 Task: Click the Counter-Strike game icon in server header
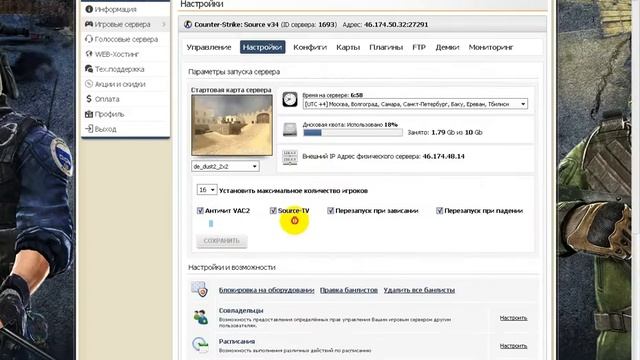pos(188,24)
